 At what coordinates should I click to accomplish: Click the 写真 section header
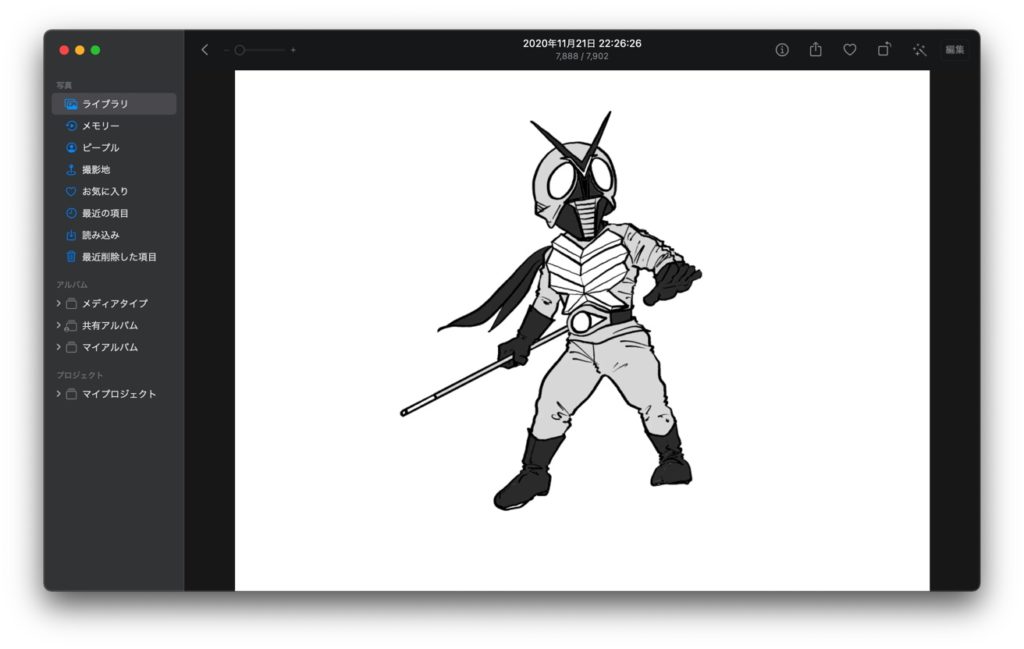pos(64,86)
